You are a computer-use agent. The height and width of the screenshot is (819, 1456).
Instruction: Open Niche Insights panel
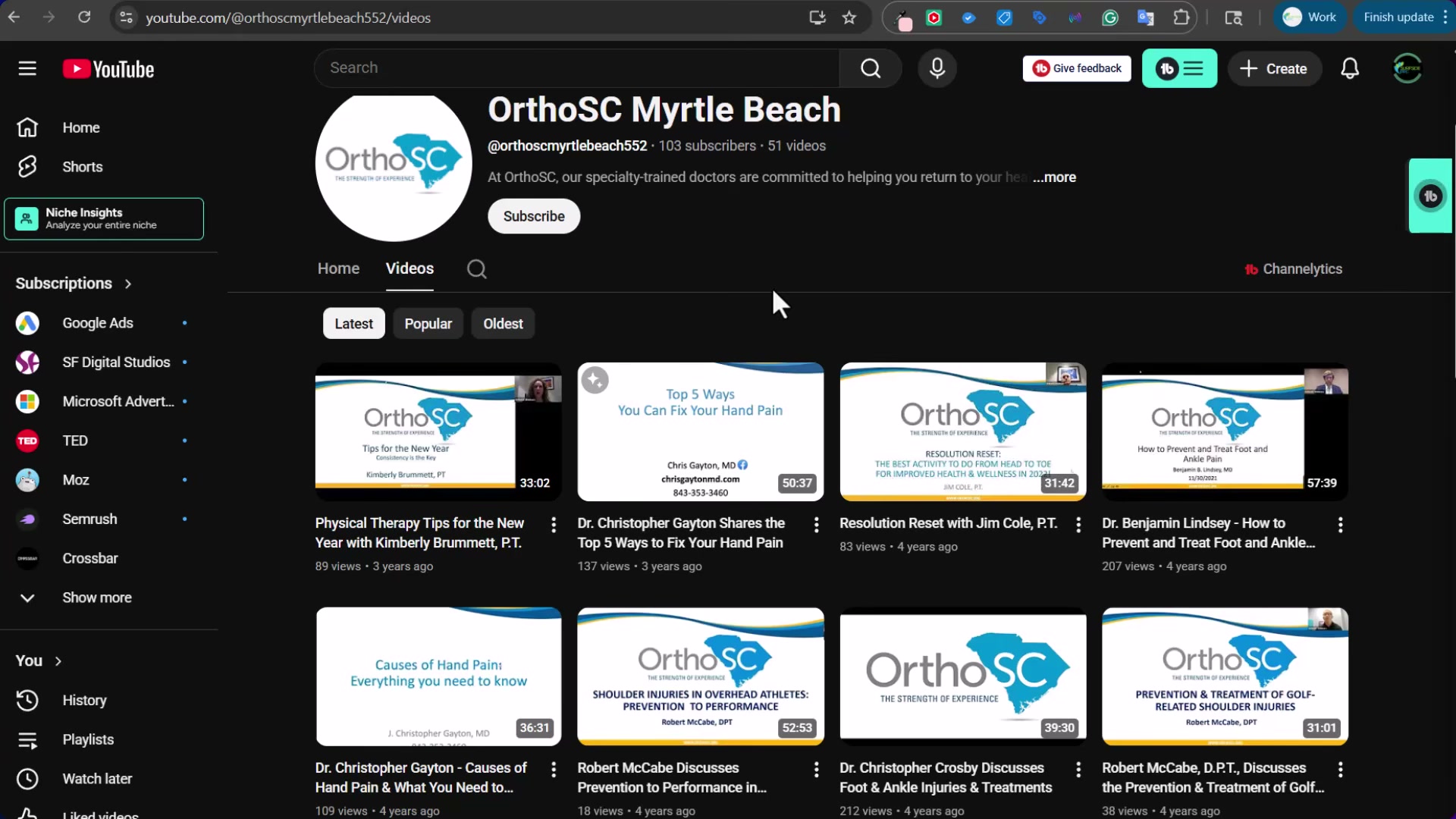pos(104,219)
